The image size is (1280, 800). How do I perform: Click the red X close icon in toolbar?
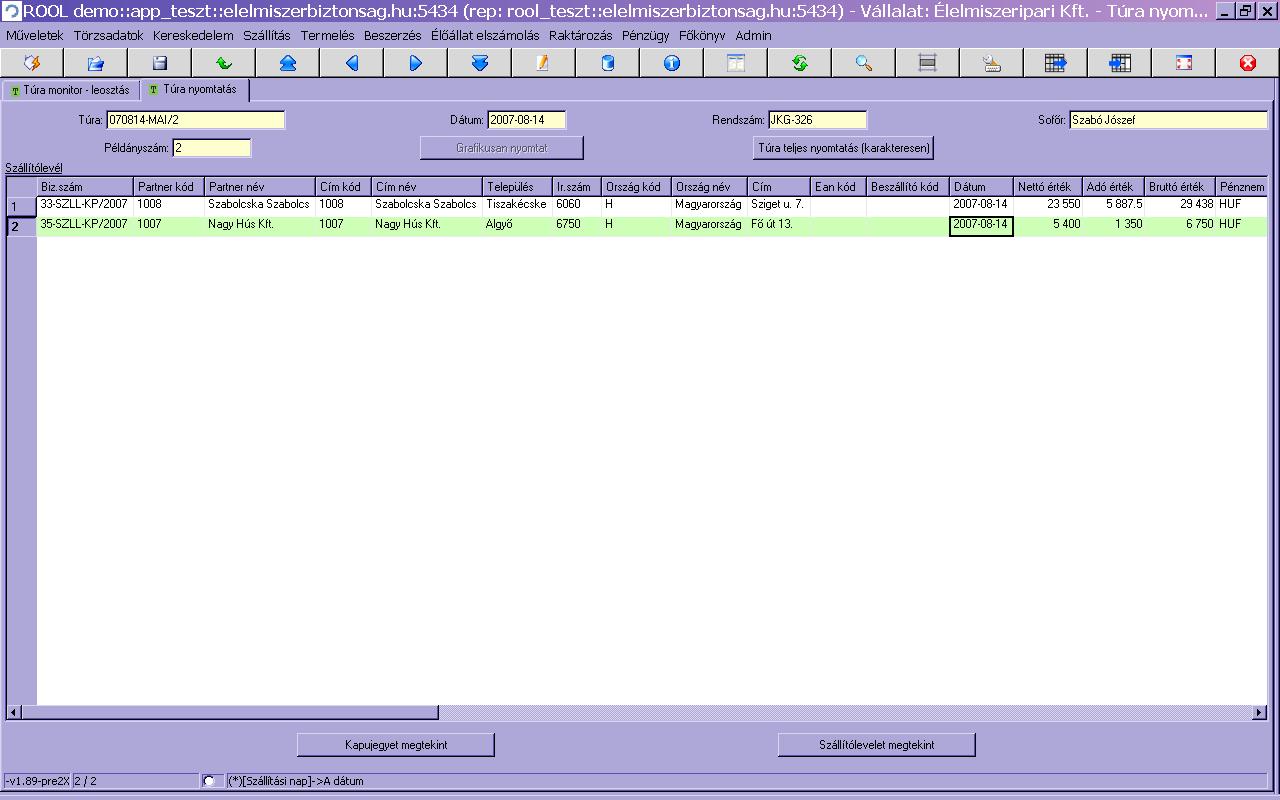[1248, 63]
